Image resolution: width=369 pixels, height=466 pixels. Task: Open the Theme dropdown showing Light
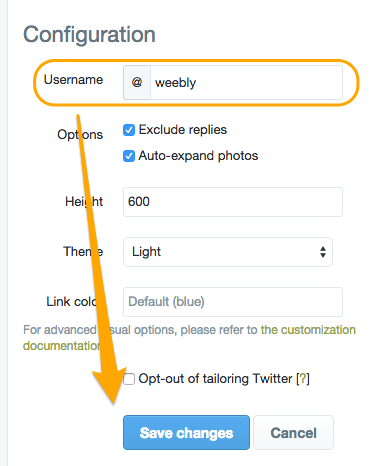(x=228, y=252)
